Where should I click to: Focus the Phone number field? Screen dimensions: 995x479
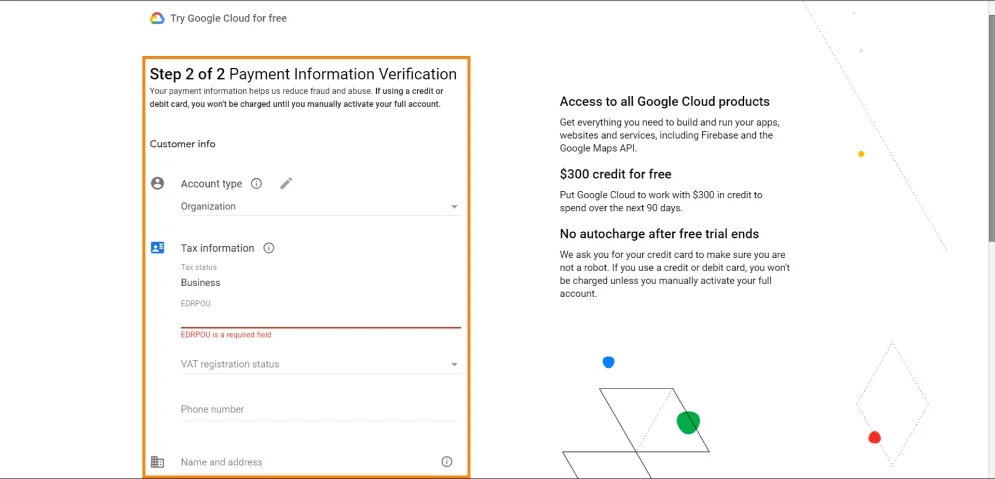click(320, 409)
